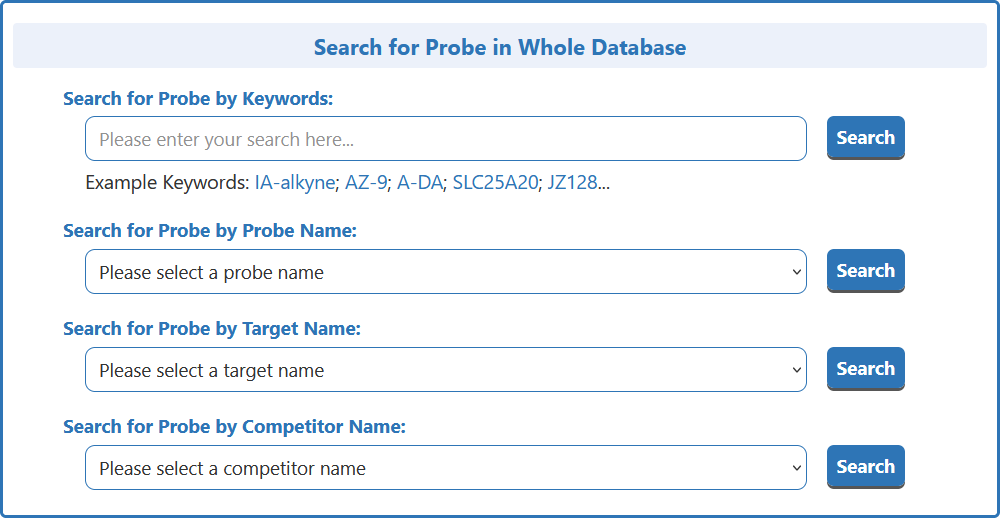Viewport: 1000px width, 518px height.
Task: Select the JZ128 example keyword link
Action: [573, 183]
